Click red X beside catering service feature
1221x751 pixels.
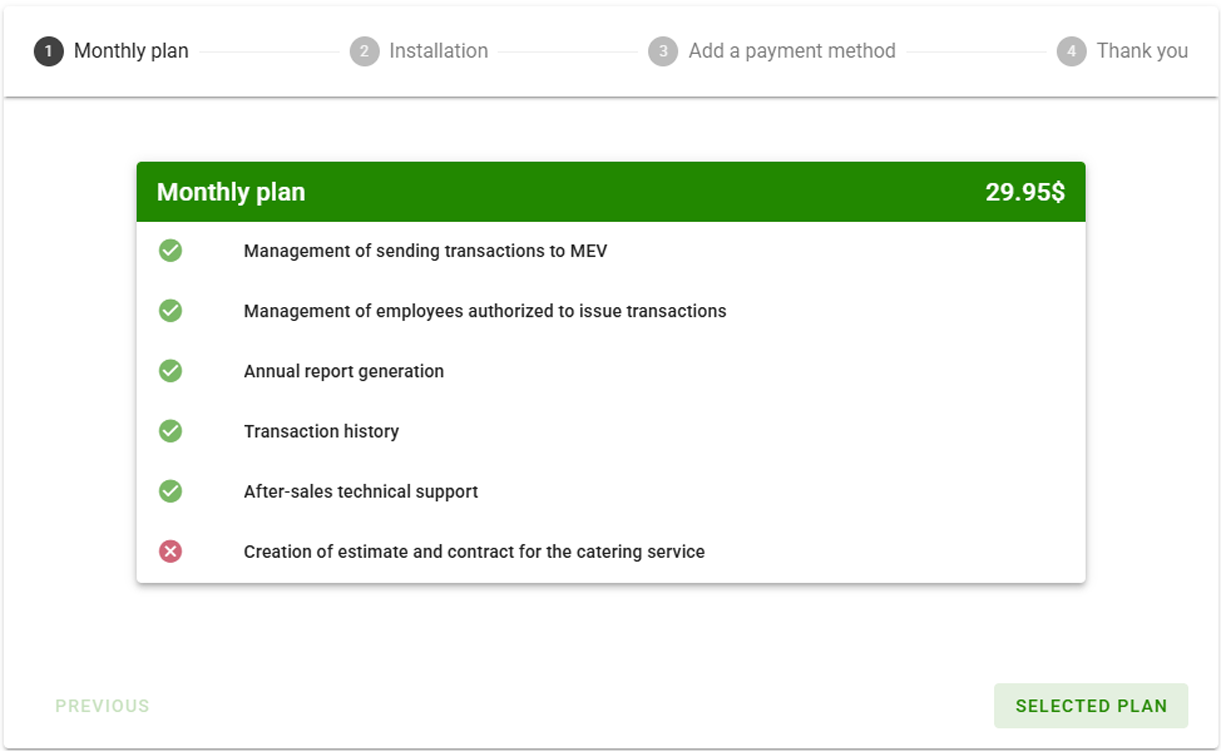pos(171,551)
